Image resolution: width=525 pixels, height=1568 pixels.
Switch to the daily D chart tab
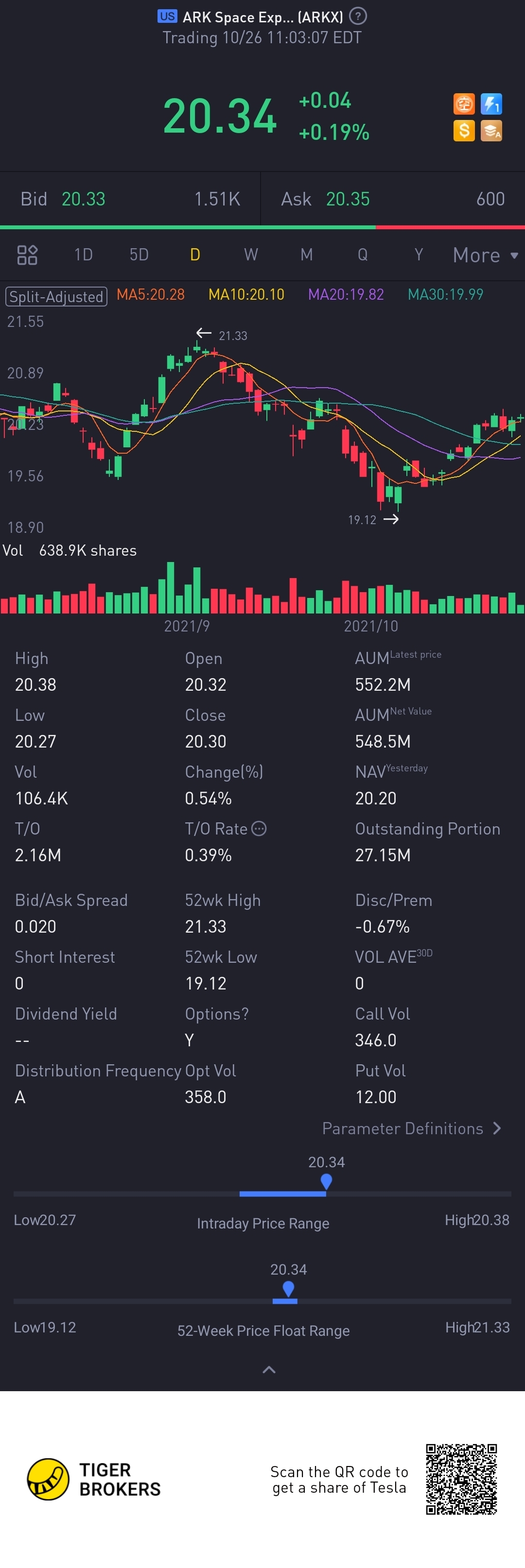(x=195, y=255)
